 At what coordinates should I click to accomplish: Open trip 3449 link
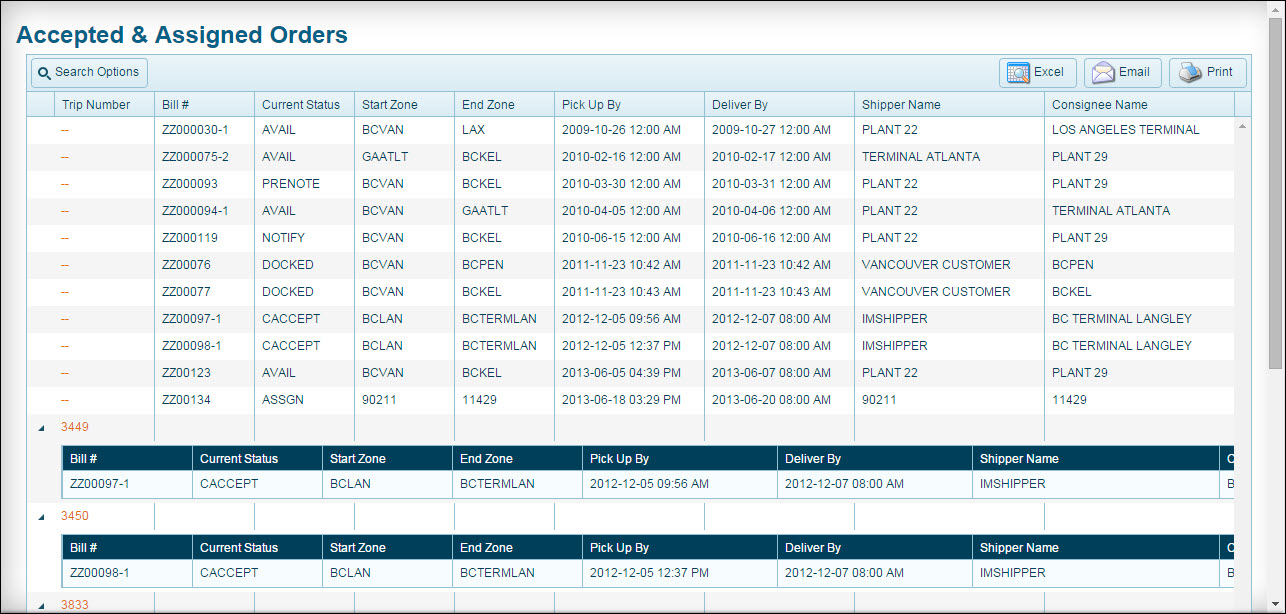click(x=75, y=427)
